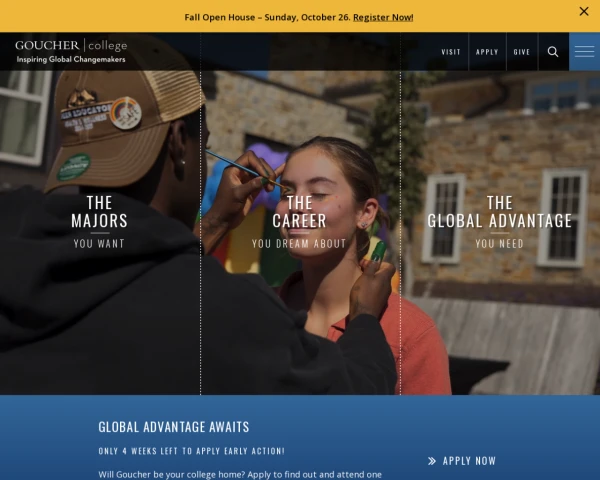The height and width of the screenshot is (480, 600).
Task: Open The Global Advantage You Need panel
Action: tap(499, 221)
